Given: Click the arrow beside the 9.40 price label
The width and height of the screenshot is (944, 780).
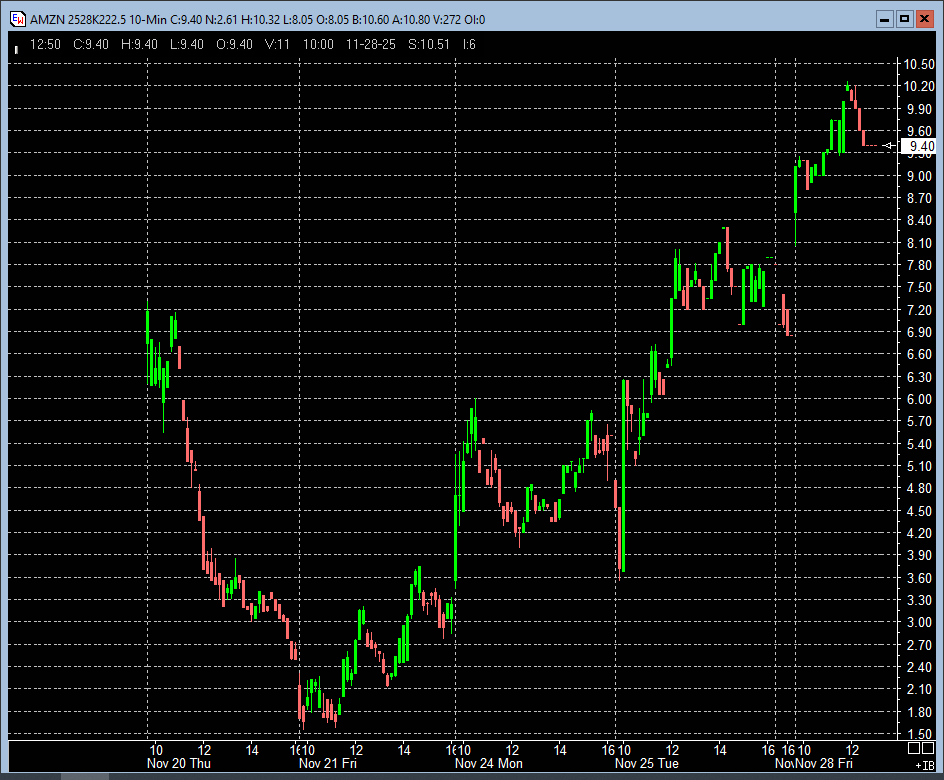Looking at the screenshot, I should coord(889,146).
